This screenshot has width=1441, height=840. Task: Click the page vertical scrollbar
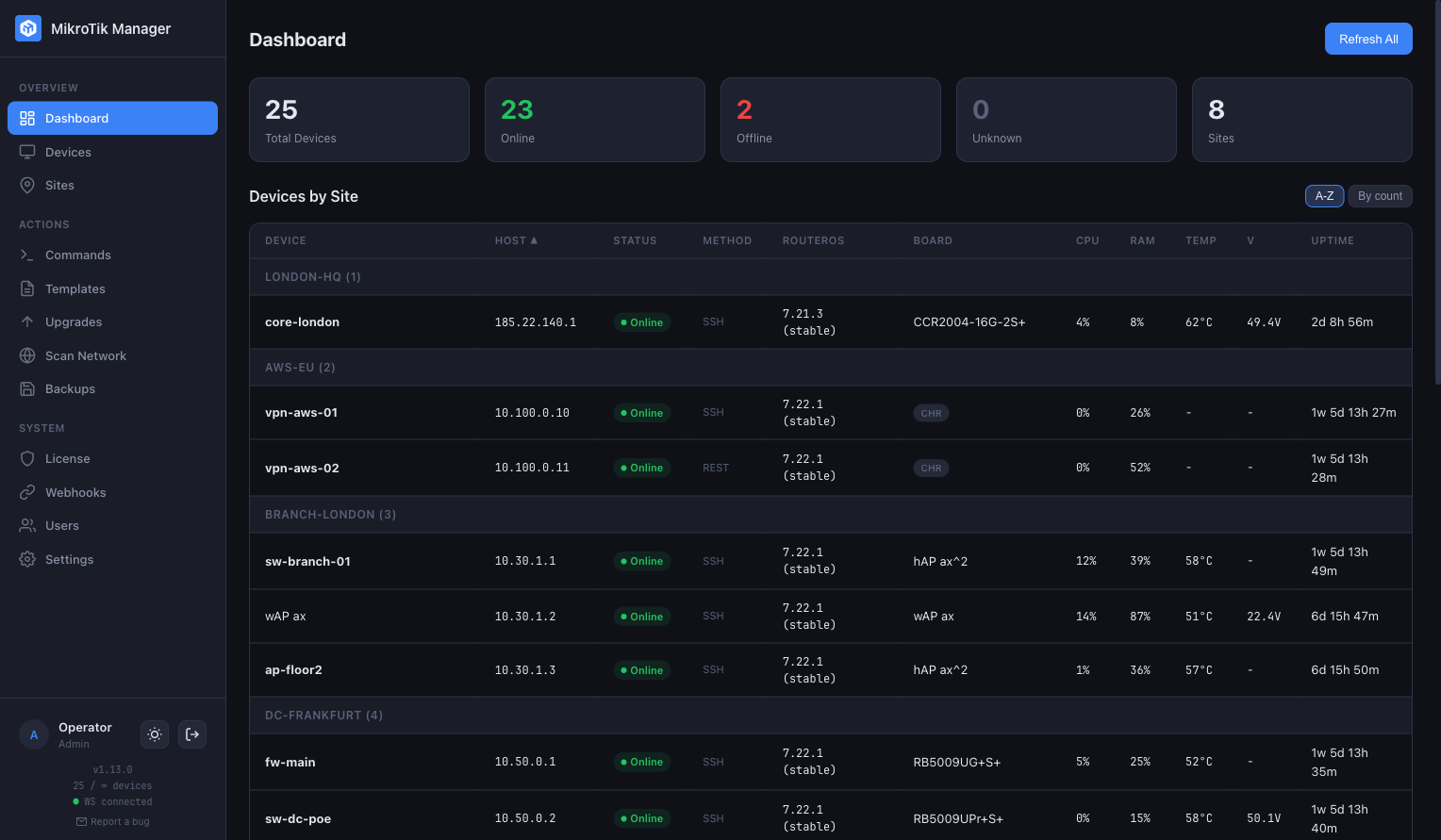pyautogui.click(x=1437, y=192)
